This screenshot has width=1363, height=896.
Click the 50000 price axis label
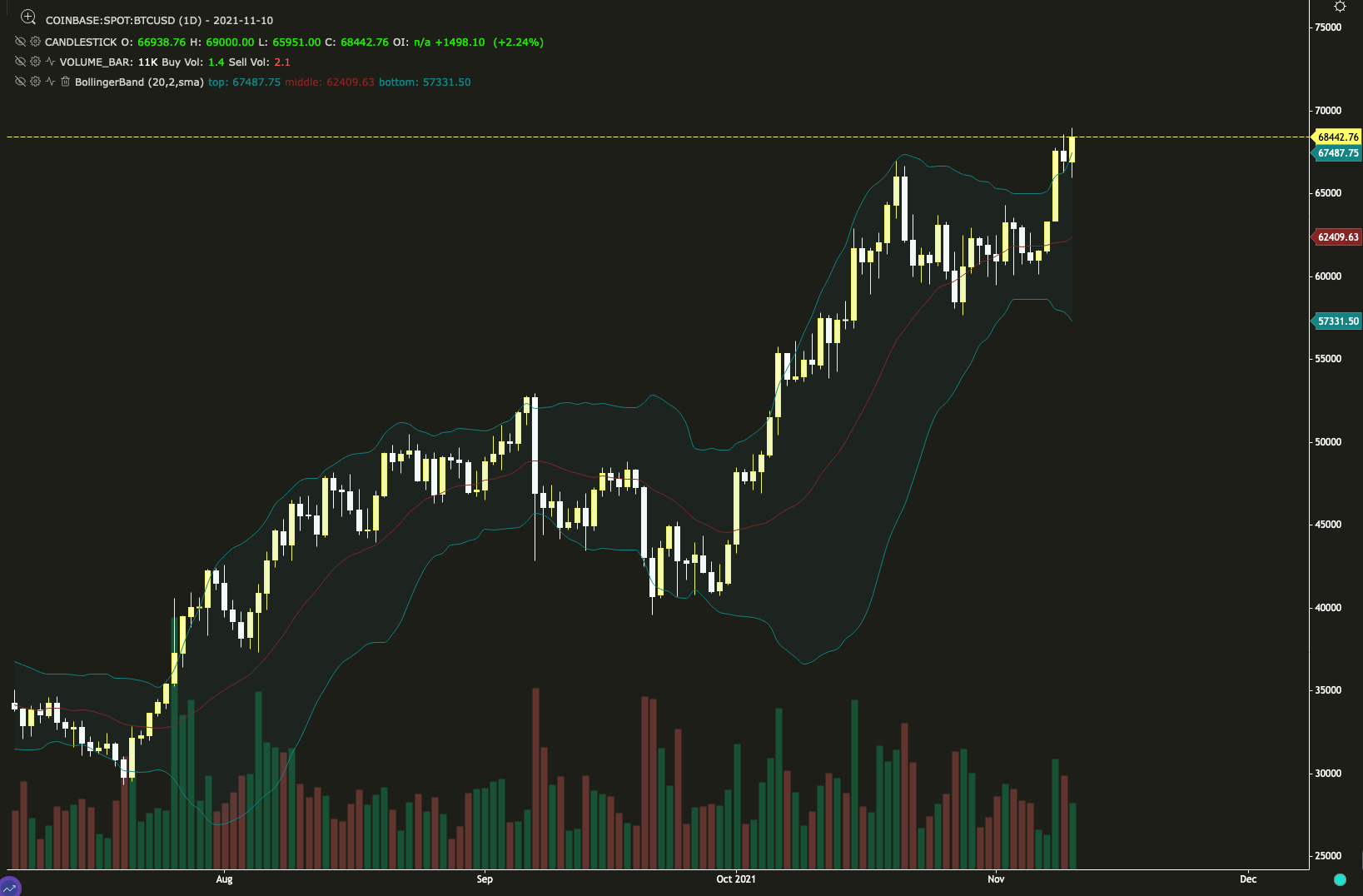(x=1328, y=442)
